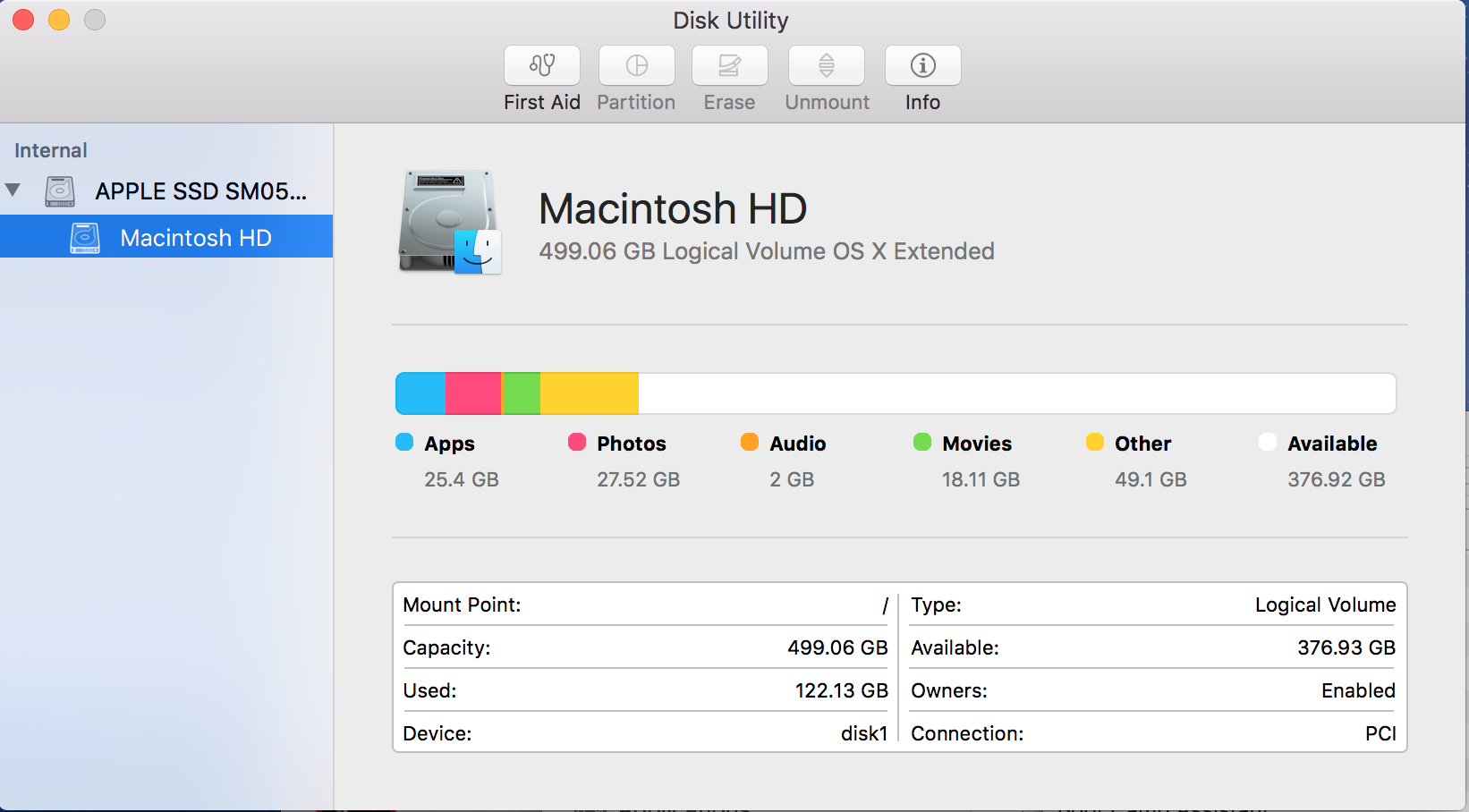Click the Device value disk1
This screenshot has width=1469, height=812.
864,733
